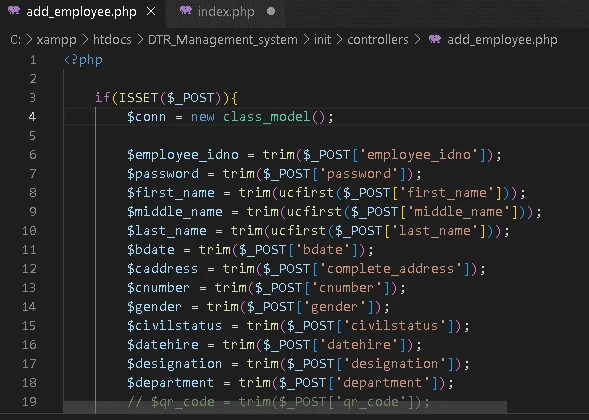This screenshot has width=589, height=420.
Task: Open the xampp breadcrumb folder
Action: tap(56, 40)
